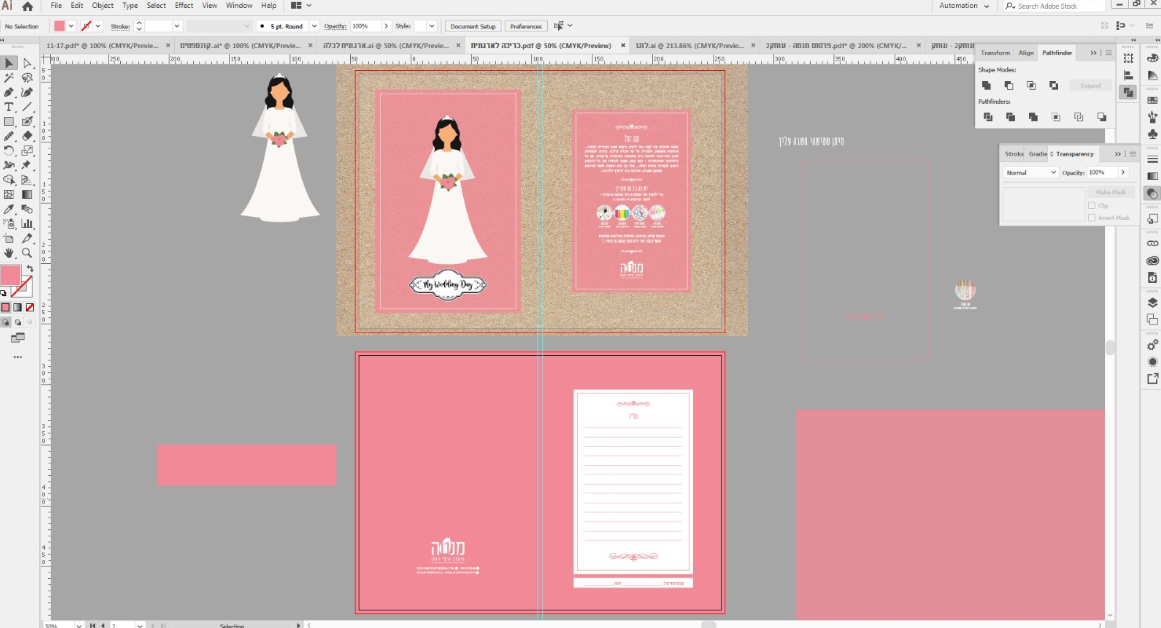
Task: Click the pink Fill color swatch
Action: point(10,275)
